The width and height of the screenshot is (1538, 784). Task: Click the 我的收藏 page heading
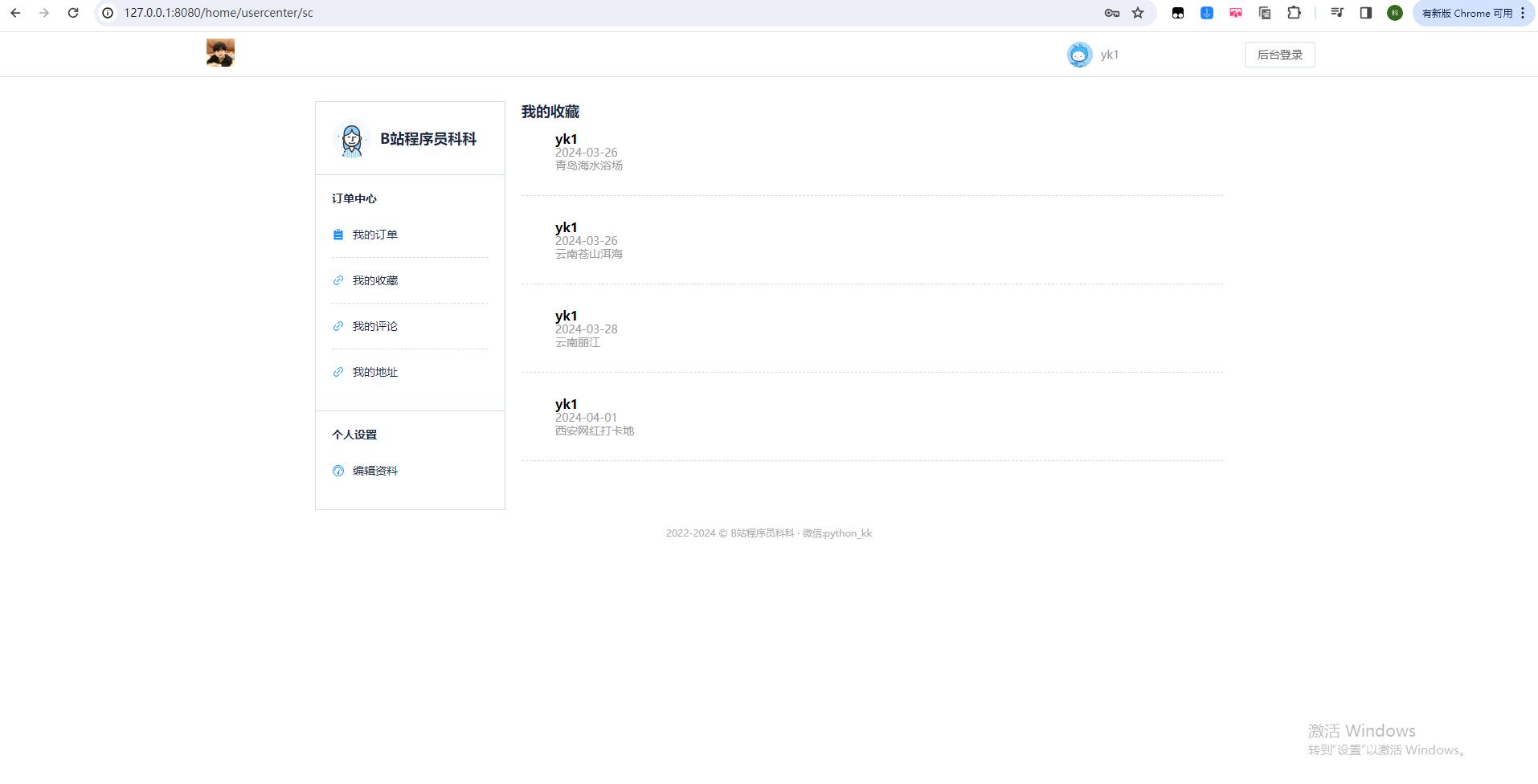550,112
